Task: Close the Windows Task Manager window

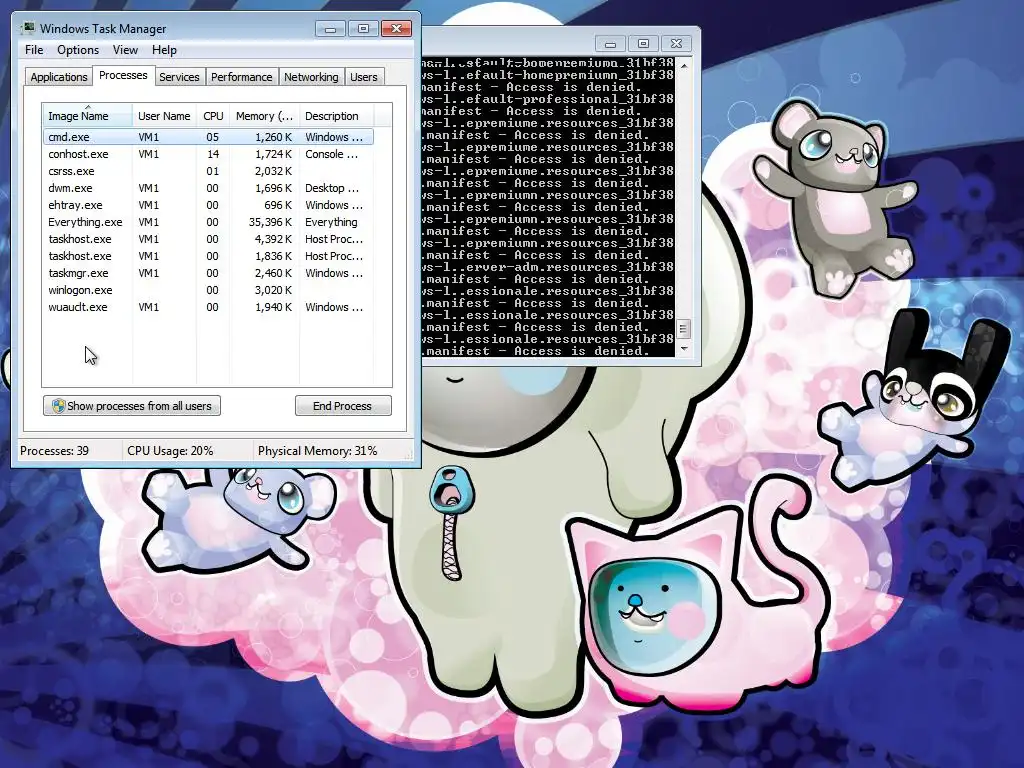Action: [396, 29]
